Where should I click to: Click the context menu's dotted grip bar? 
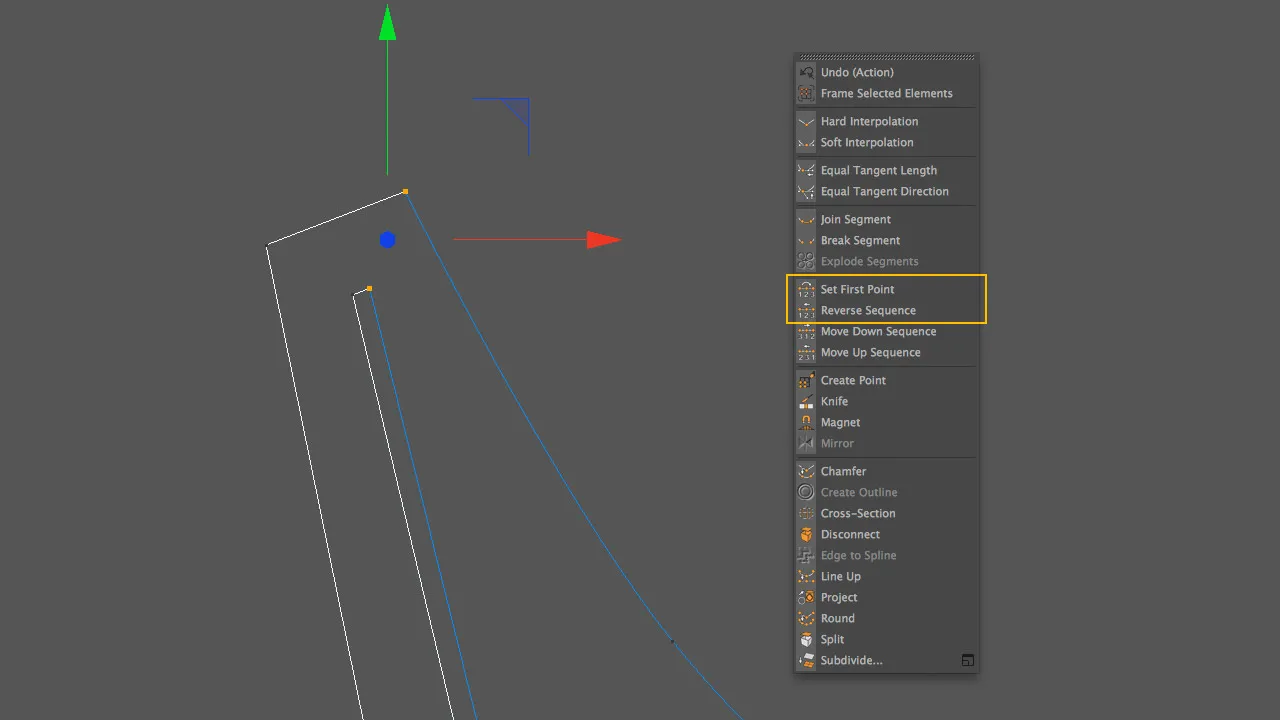[886, 57]
